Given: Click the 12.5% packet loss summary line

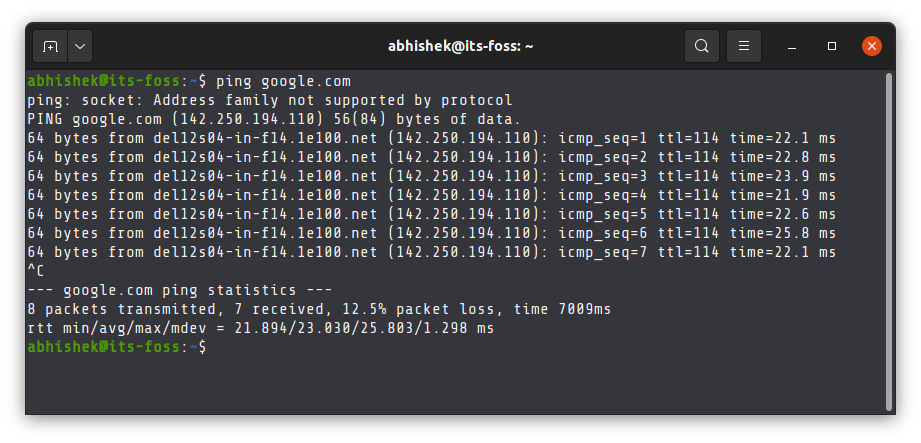Looking at the screenshot, I should (319, 309).
